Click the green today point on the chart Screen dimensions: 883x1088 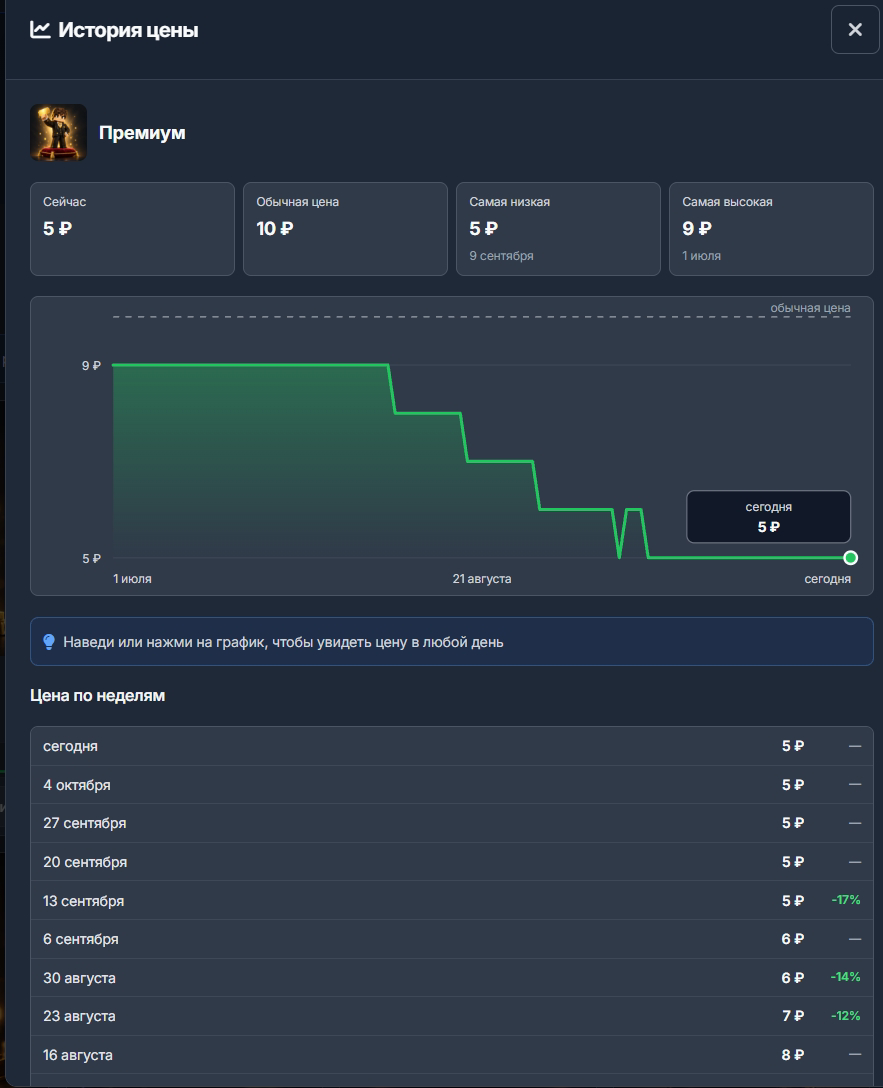coord(850,558)
